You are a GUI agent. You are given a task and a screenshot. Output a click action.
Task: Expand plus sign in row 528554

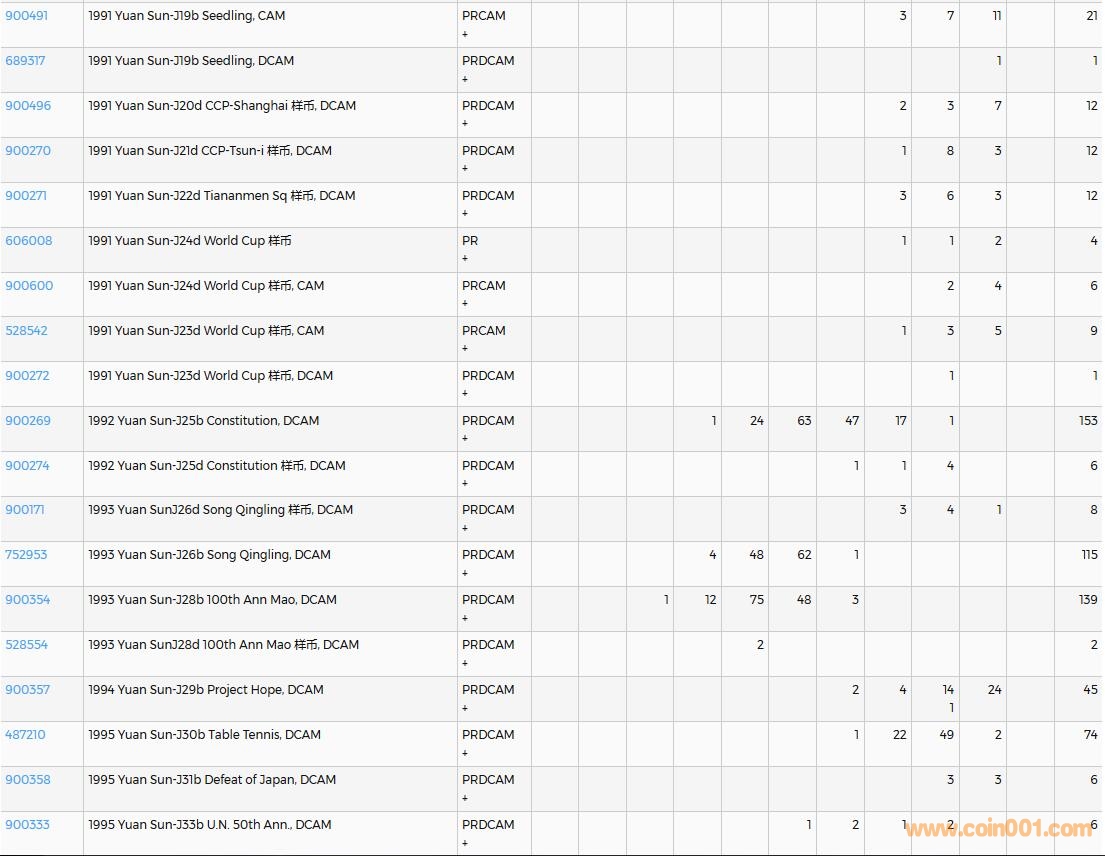pyautogui.click(x=465, y=663)
